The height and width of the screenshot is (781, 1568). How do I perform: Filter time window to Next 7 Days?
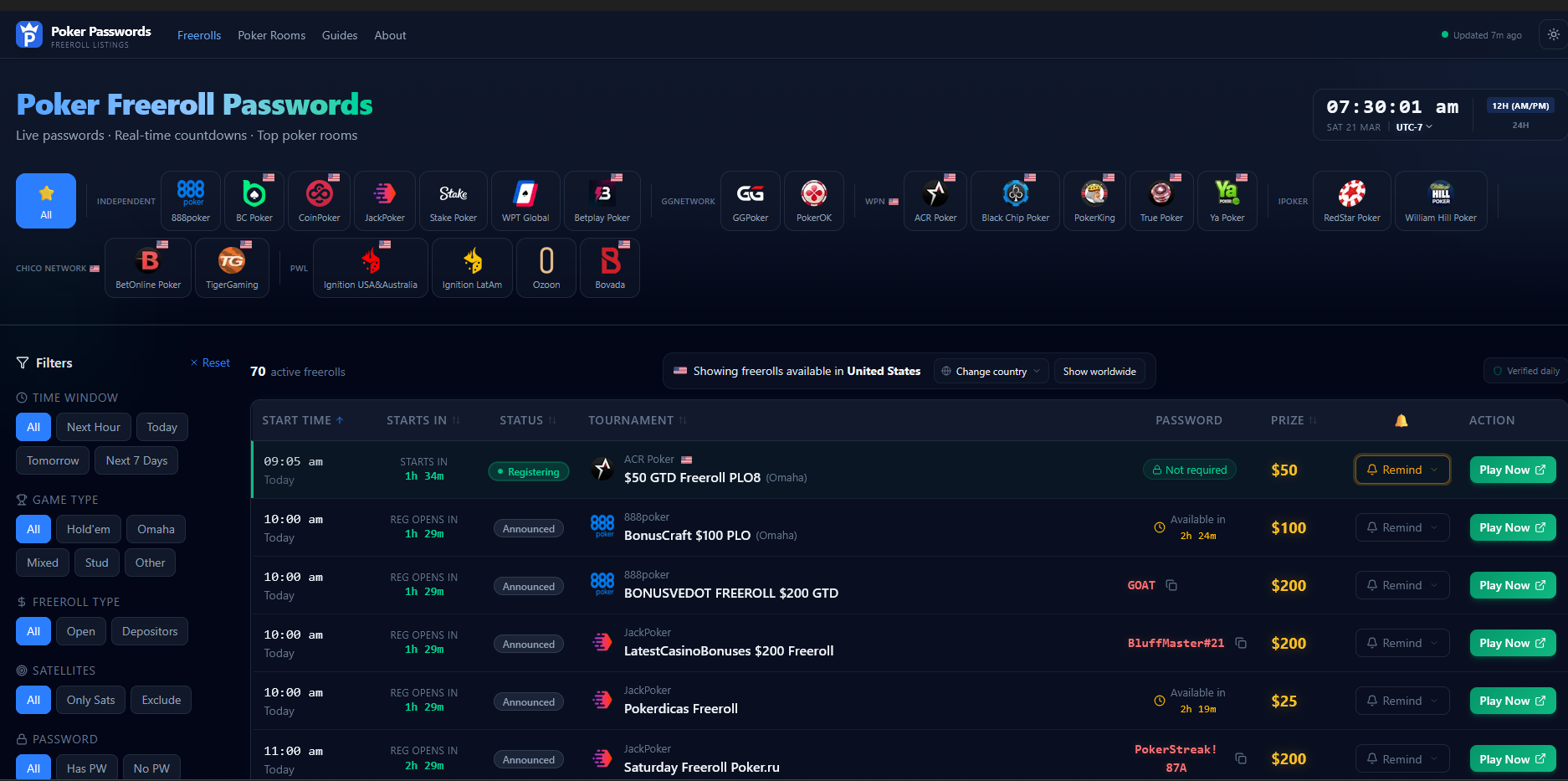[136, 460]
